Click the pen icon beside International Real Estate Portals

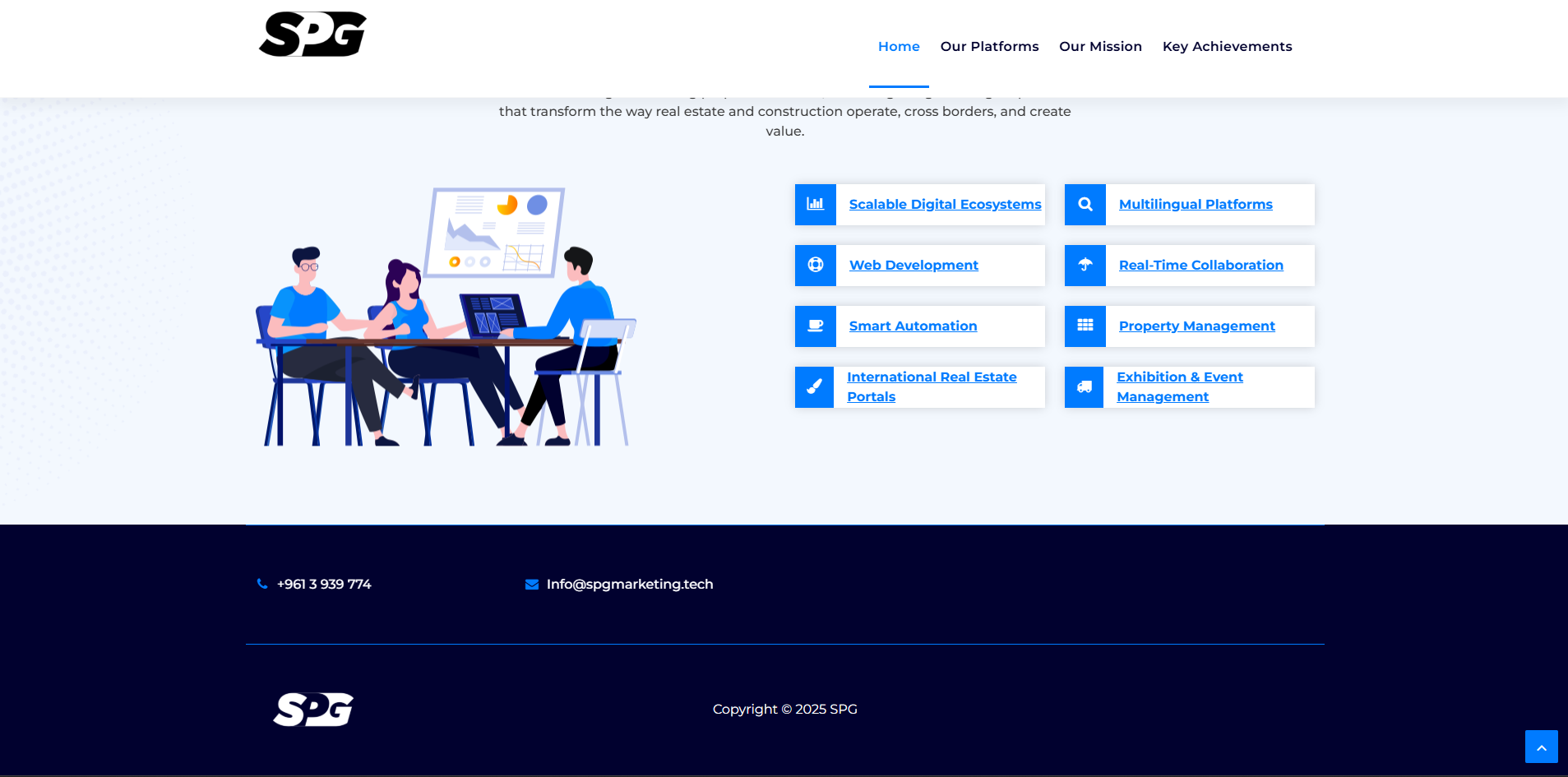[x=815, y=386]
